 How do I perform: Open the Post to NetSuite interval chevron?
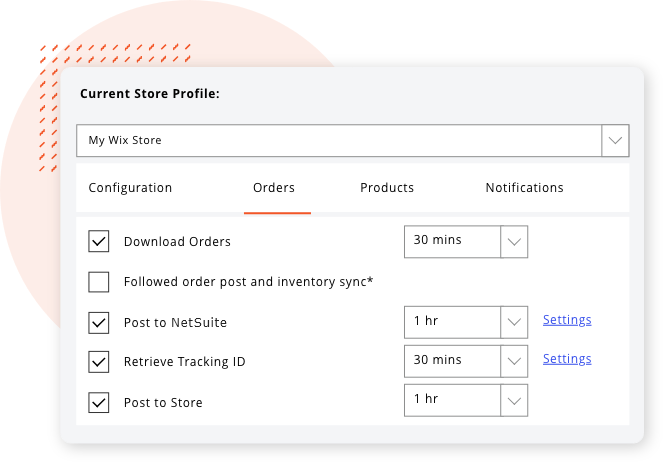(514, 322)
